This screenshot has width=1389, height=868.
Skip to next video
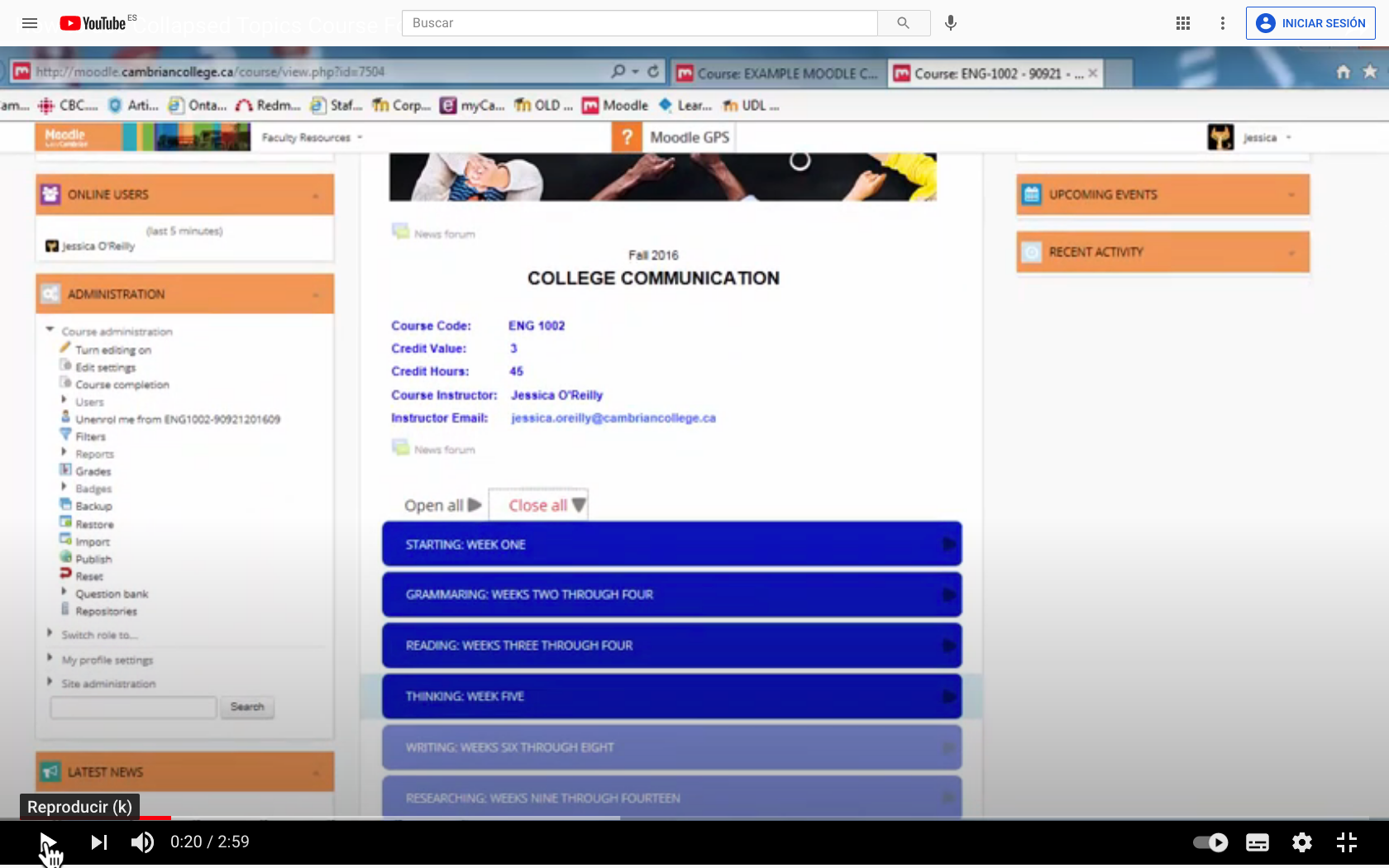99,842
